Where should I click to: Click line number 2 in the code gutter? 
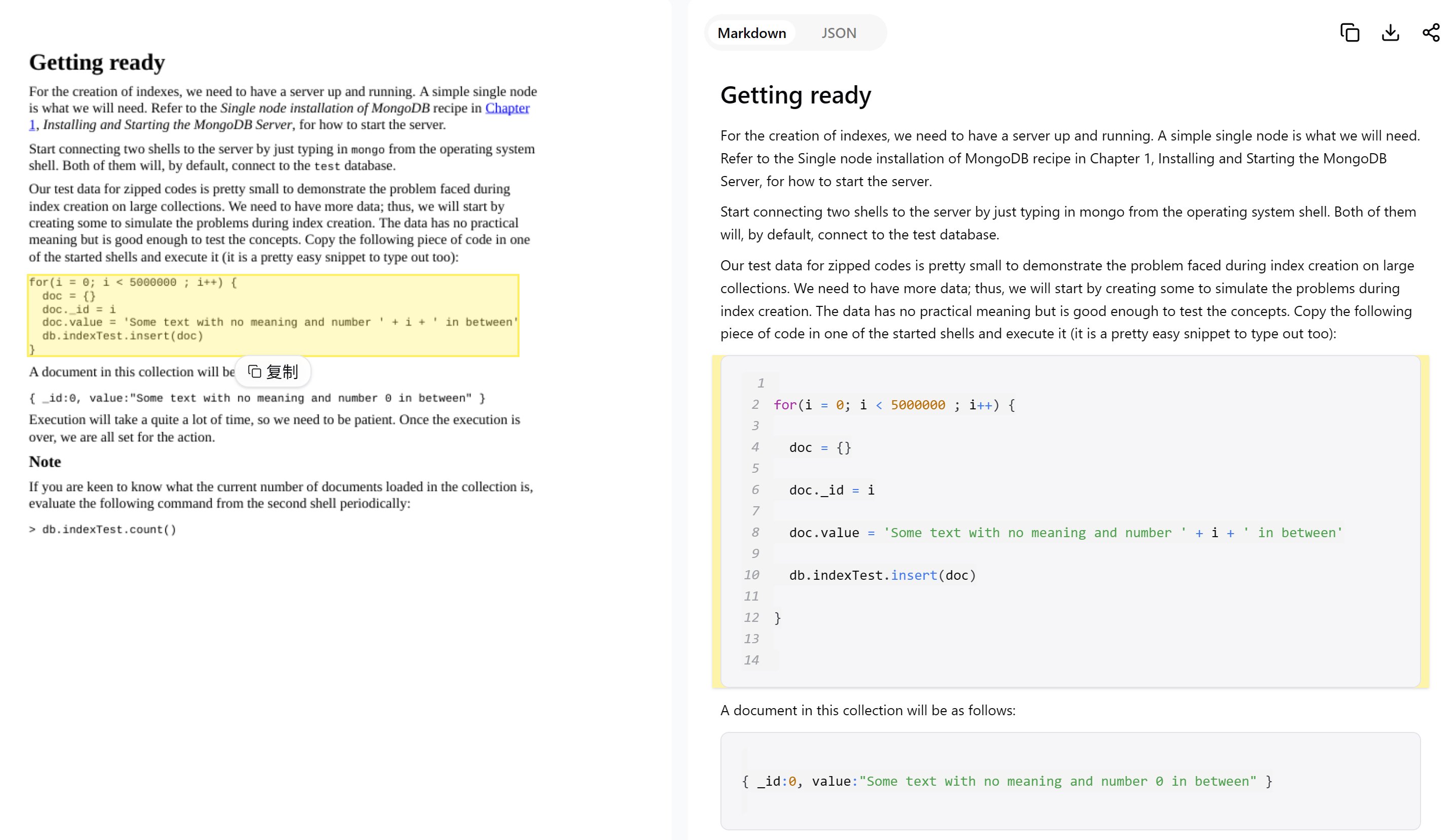pos(755,404)
